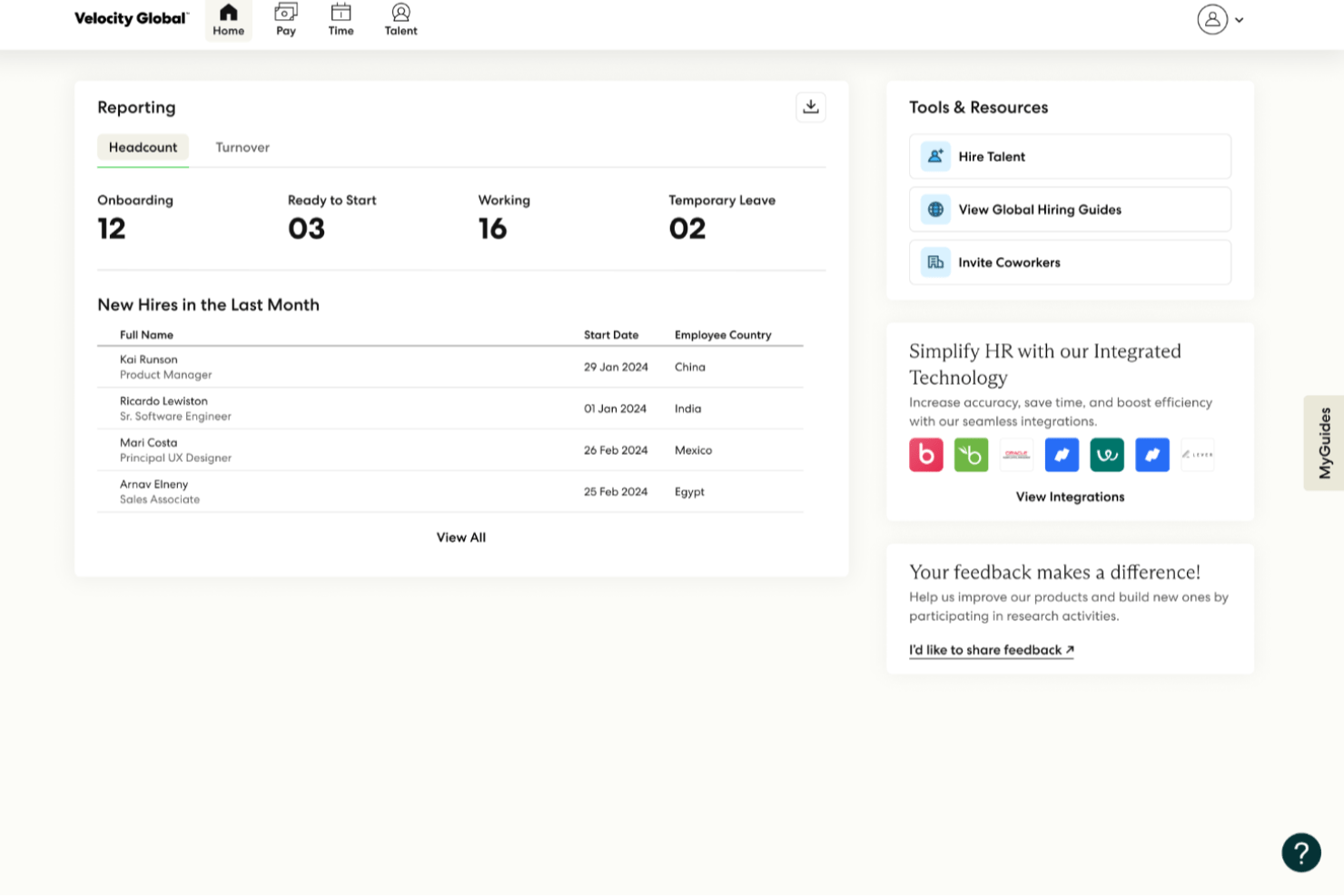Open the help question mark bubble
Viewport: 1344px width, 896px height.
1301,852
